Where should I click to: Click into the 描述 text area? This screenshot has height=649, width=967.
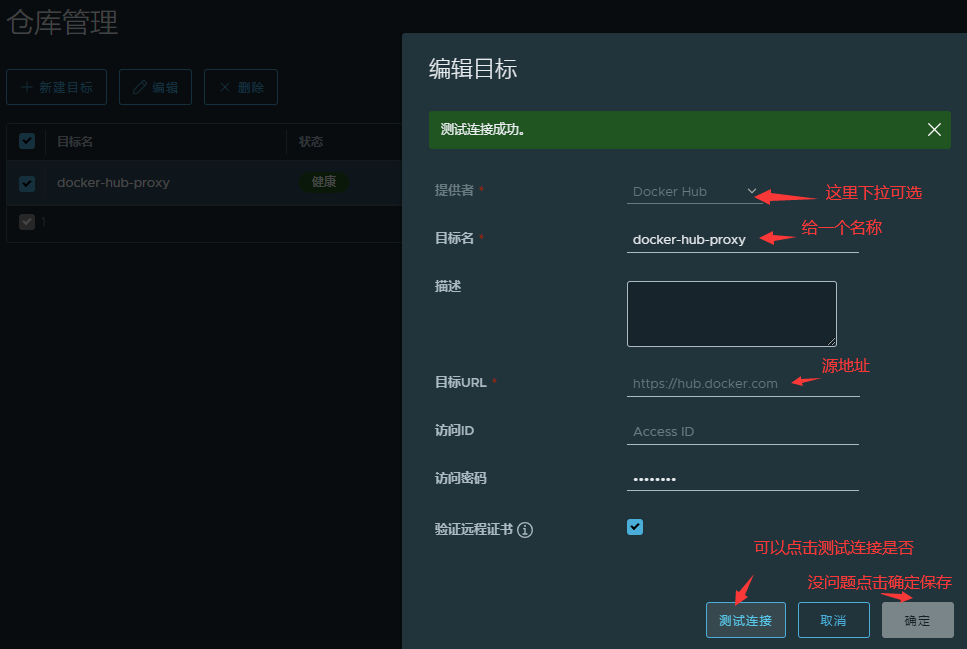731,313
